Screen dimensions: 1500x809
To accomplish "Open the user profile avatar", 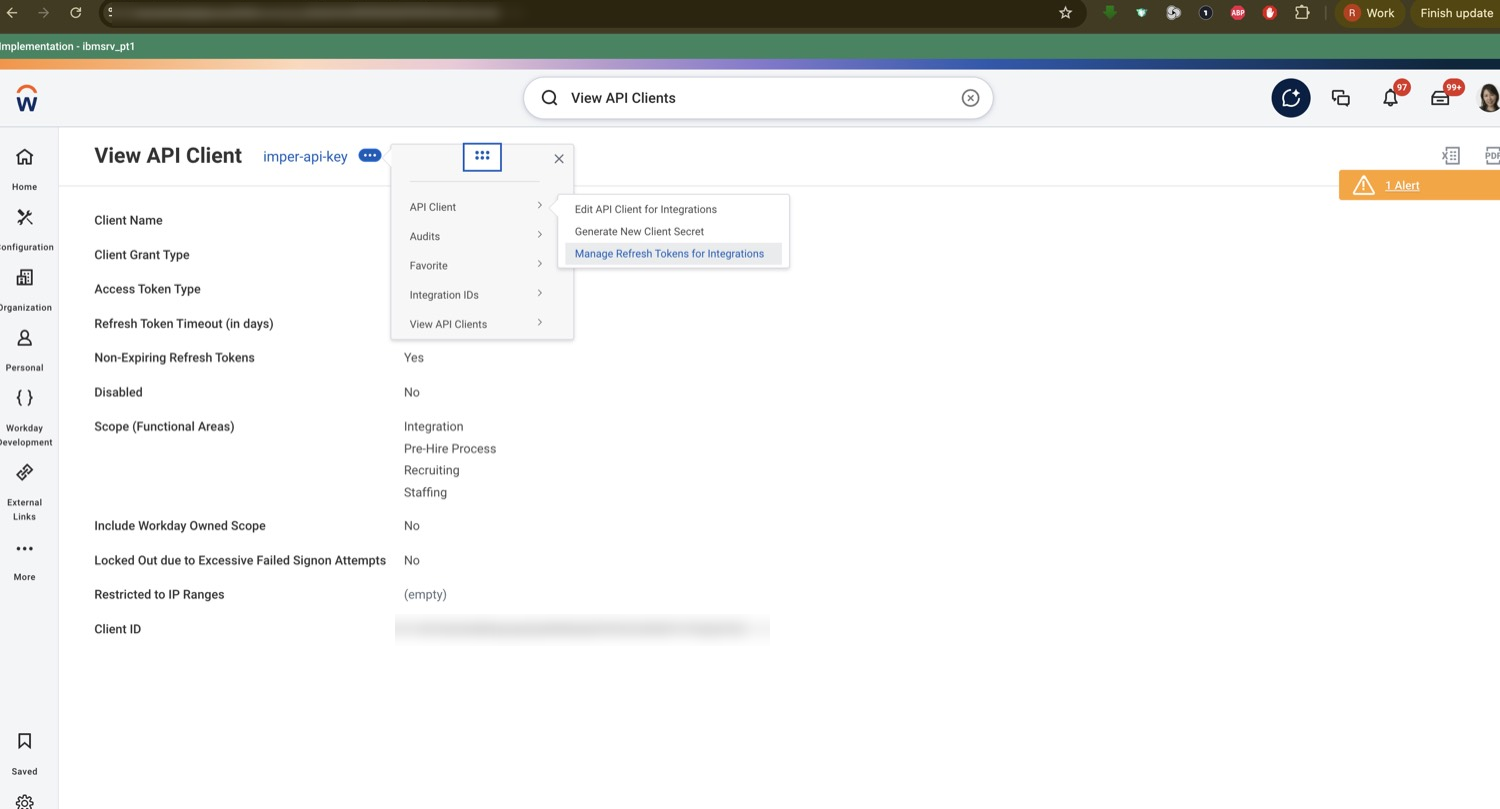I will [1489, 98].
